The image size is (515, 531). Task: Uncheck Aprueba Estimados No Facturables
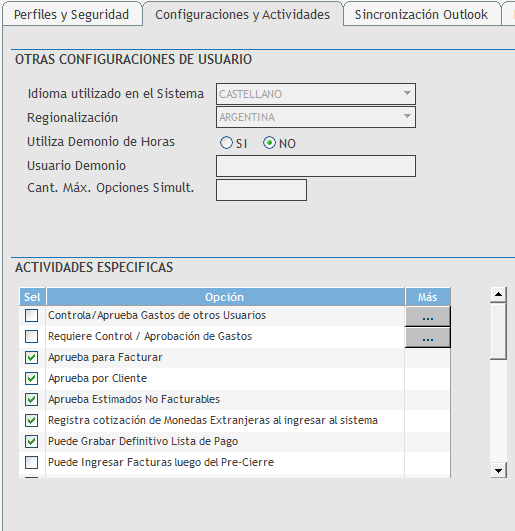tap(31, 400)
